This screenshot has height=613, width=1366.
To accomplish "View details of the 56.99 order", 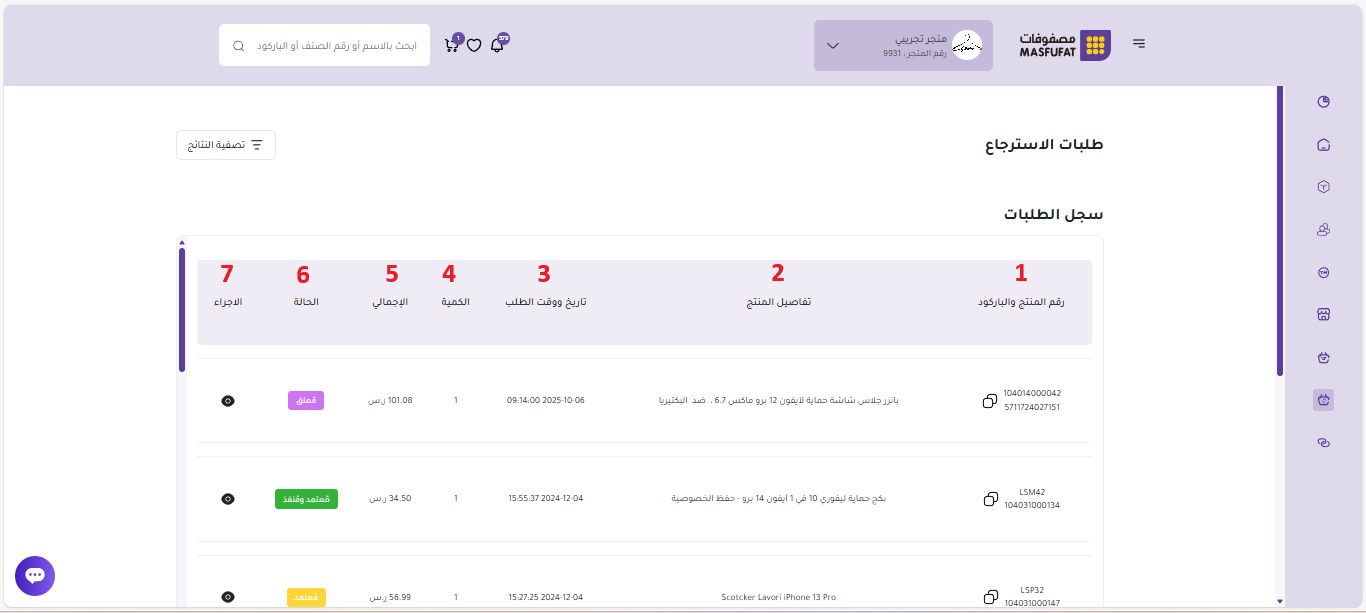I will (228, 597).
